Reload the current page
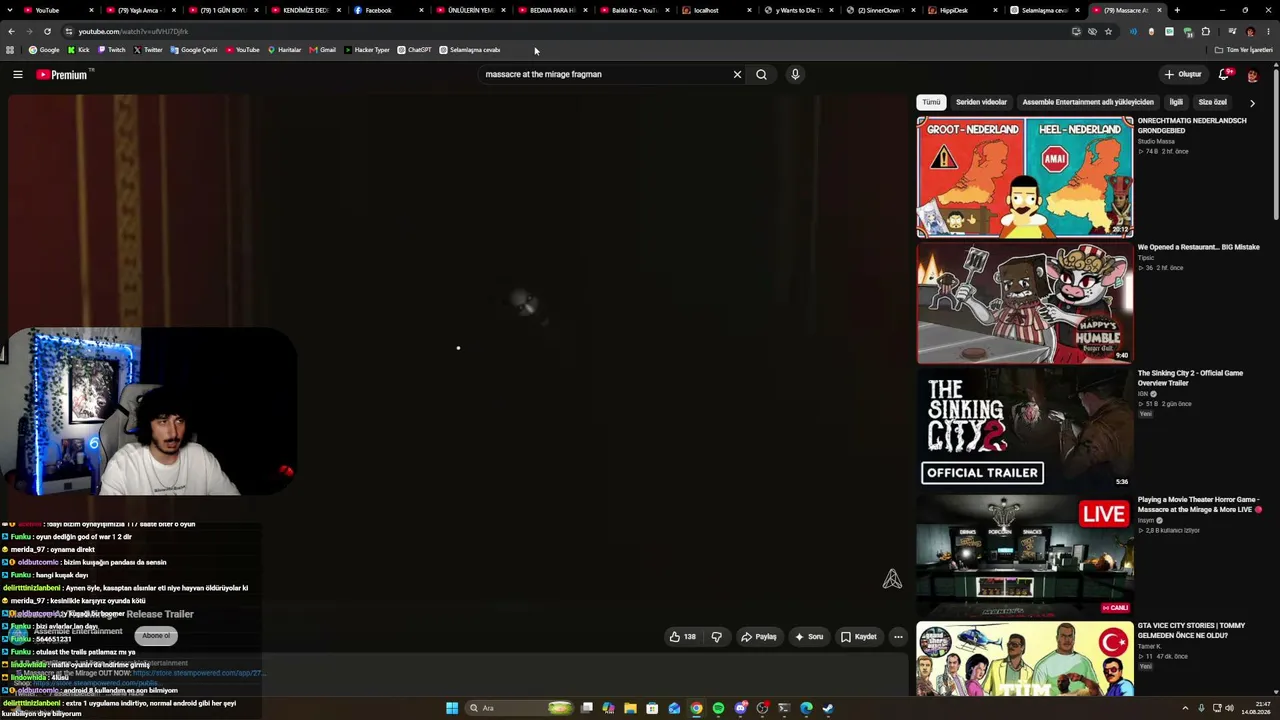Screen dimensions: 1280x720 pos(47,31)
